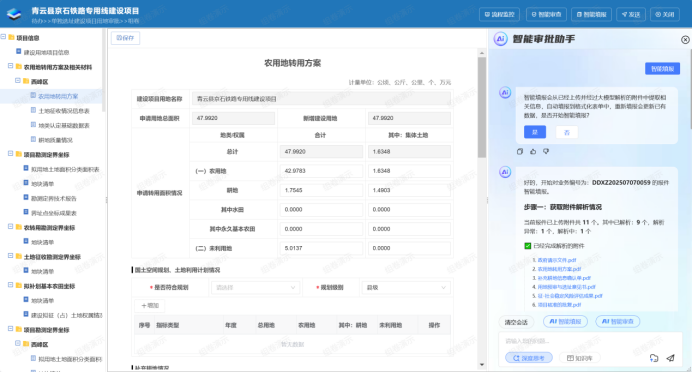Toggle the 知识库 option
693x372 pixels.
[x=579, y=358]
